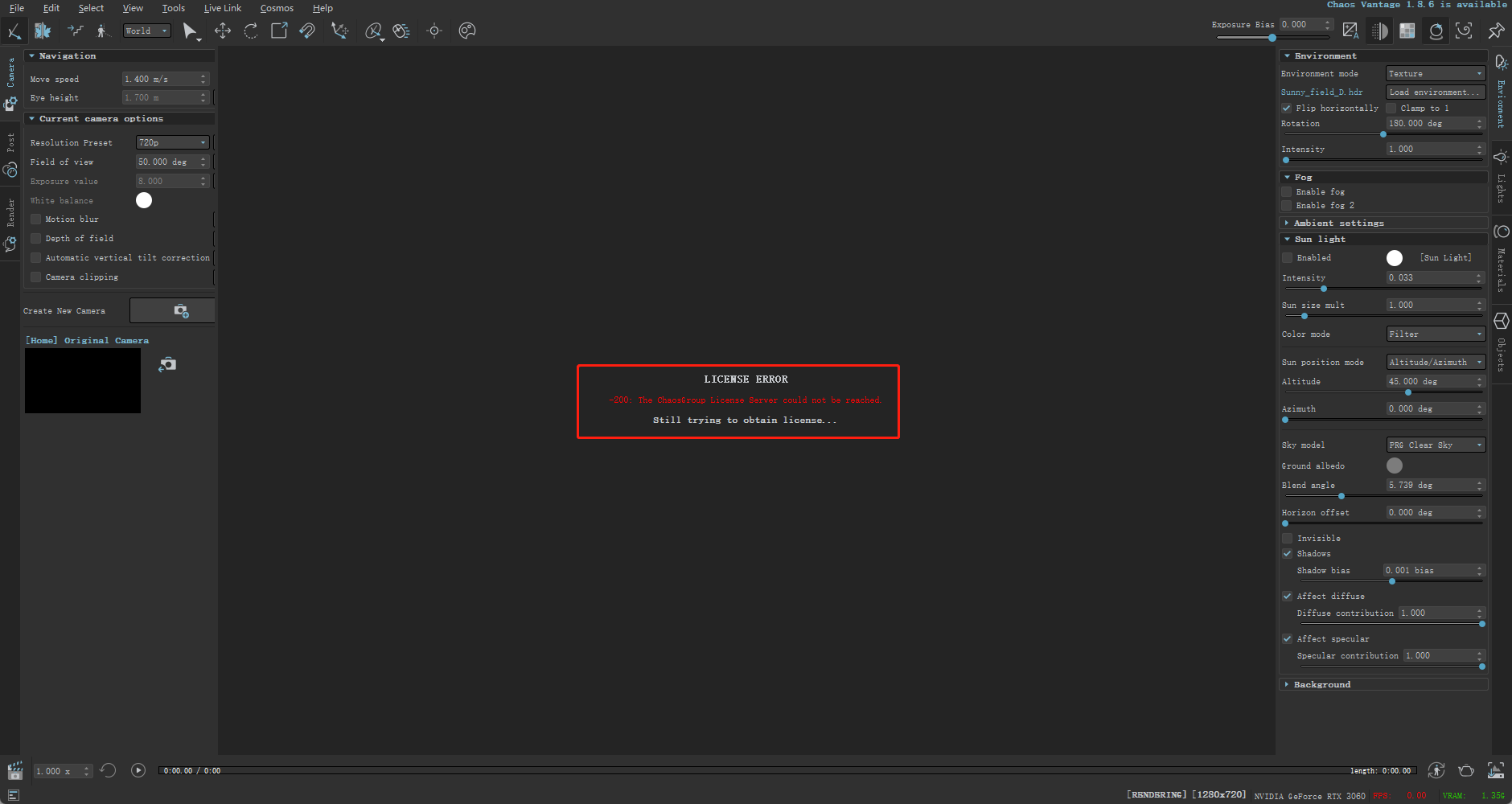This screenshot has height=804, width=1512.
Task: Enable the Motion blur checkbox
Action: click(36, 219)
